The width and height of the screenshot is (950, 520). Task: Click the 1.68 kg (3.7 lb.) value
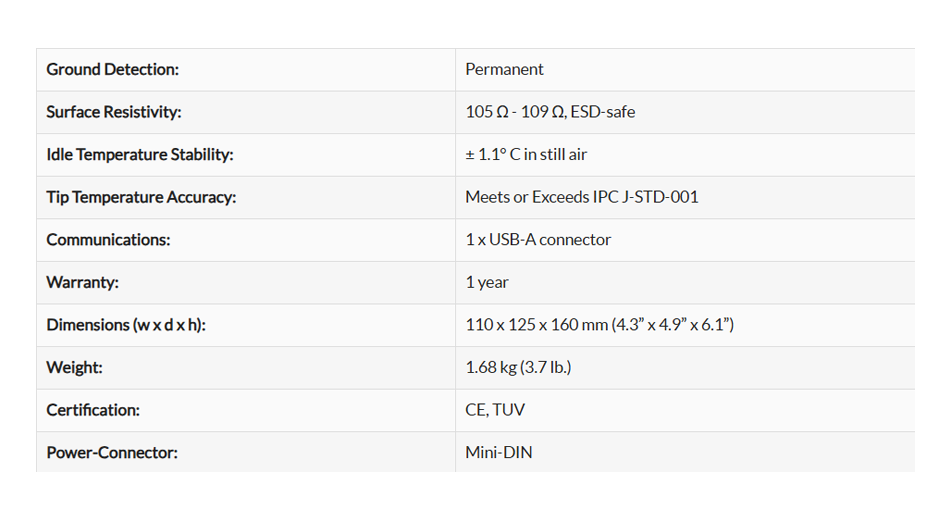pos(518,367)
